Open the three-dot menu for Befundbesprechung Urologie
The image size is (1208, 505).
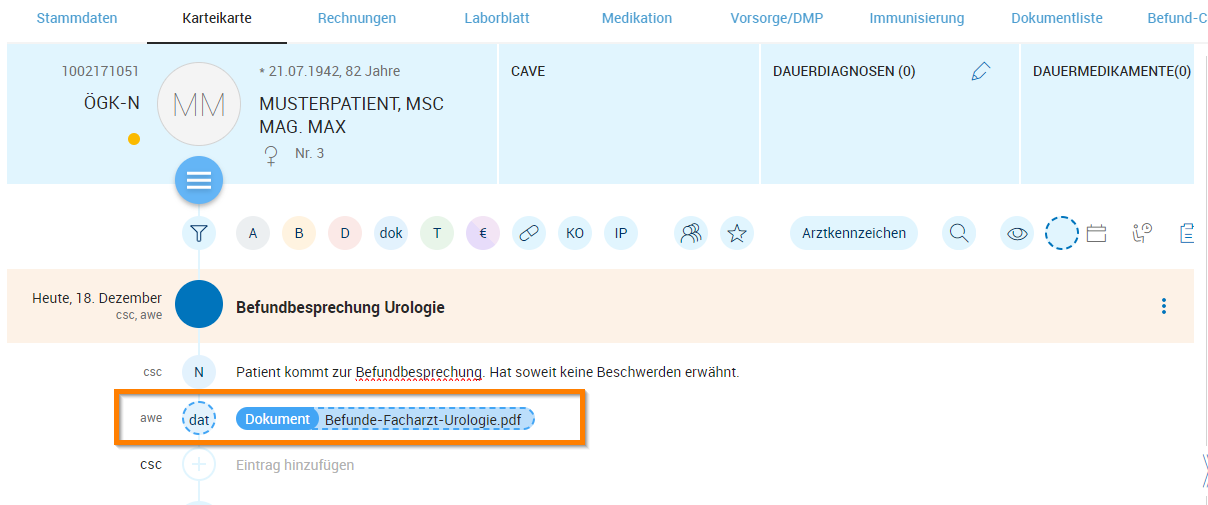click(x=1163, y=306)
